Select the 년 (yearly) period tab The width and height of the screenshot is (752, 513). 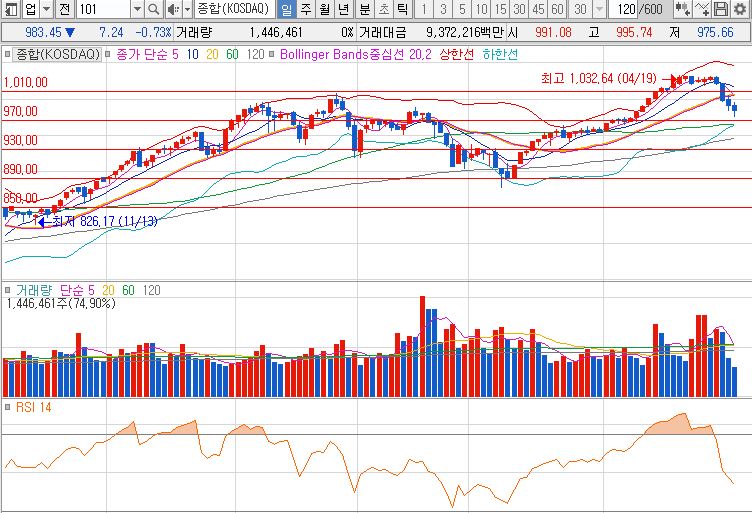[343, 9]
